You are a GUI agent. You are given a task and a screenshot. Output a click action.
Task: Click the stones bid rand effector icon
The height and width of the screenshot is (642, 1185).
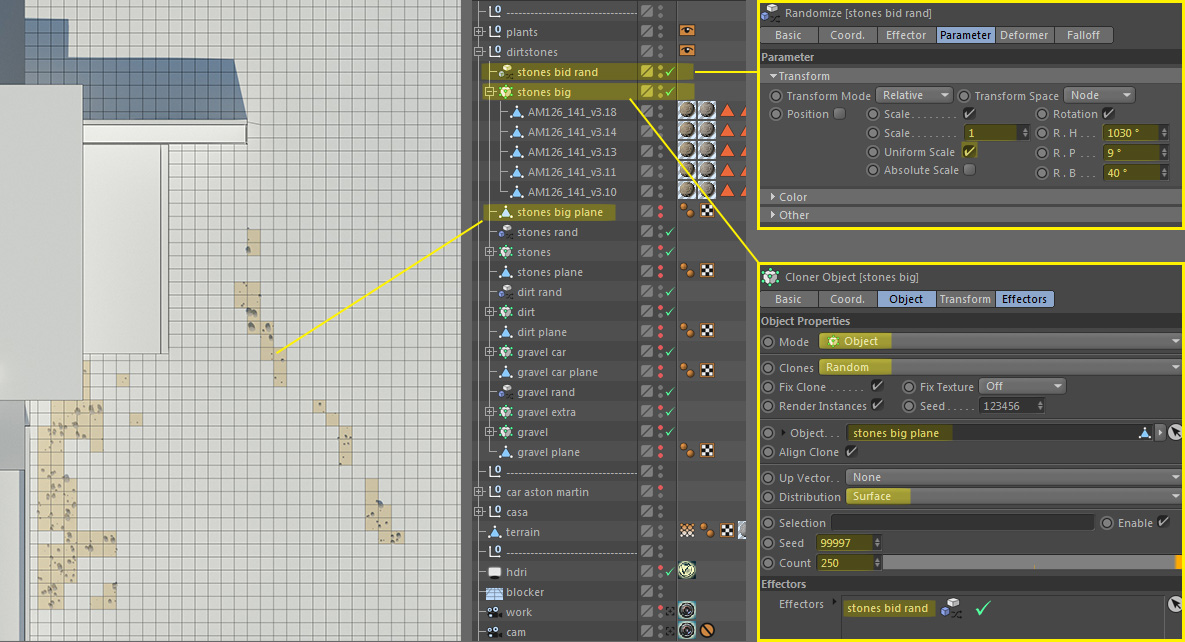coord(506,72)
